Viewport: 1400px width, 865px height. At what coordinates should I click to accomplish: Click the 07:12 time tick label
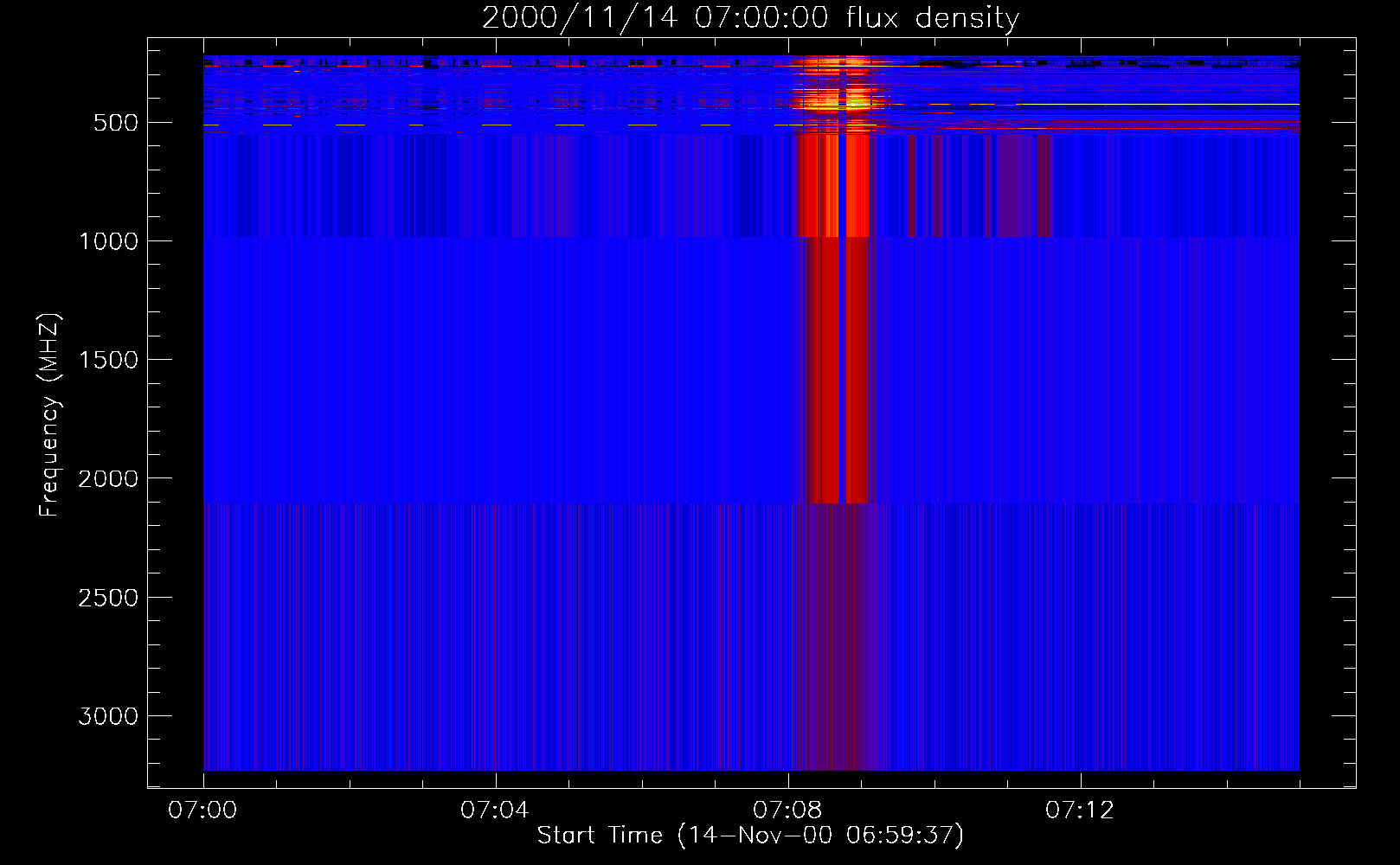(1080, 811)
